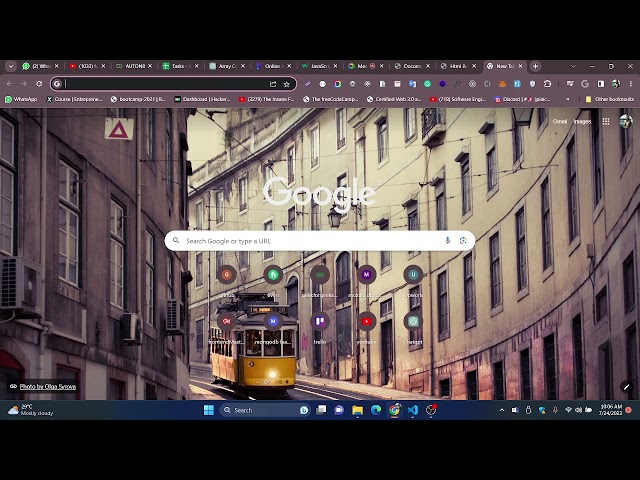640x480 pixels.
Task: Open the chatgpt shortcut
Action: point(413,328)
